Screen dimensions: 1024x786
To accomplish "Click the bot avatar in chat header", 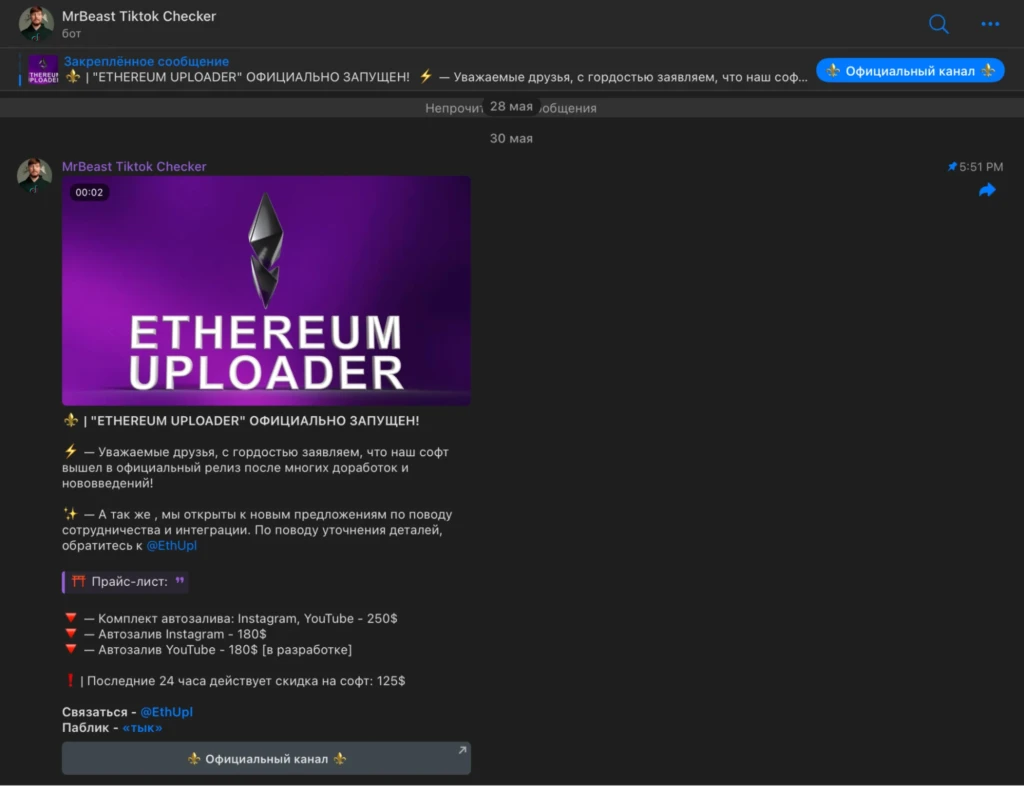I will tap(36, 24).
